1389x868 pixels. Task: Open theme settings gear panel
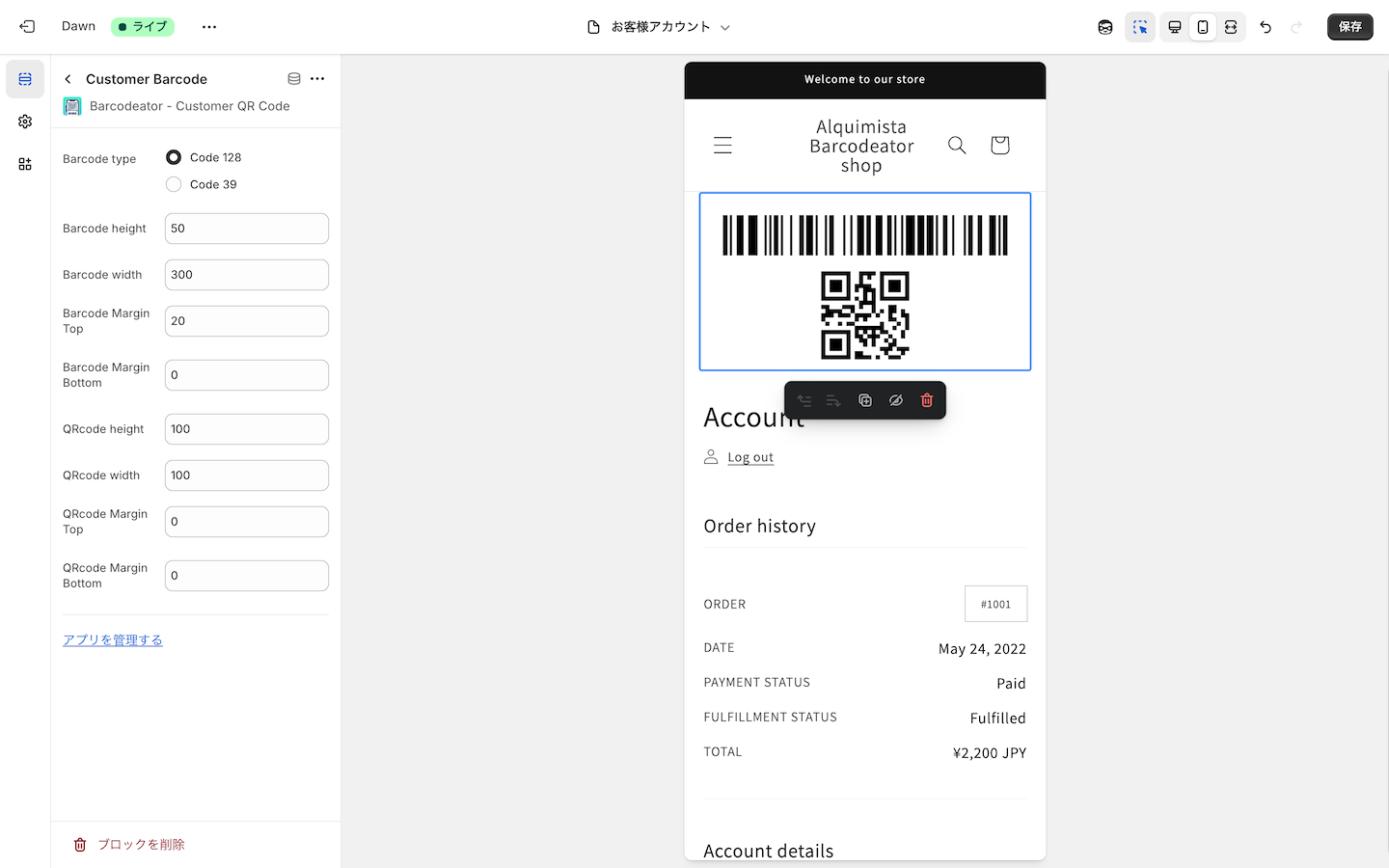pos(25,122)
